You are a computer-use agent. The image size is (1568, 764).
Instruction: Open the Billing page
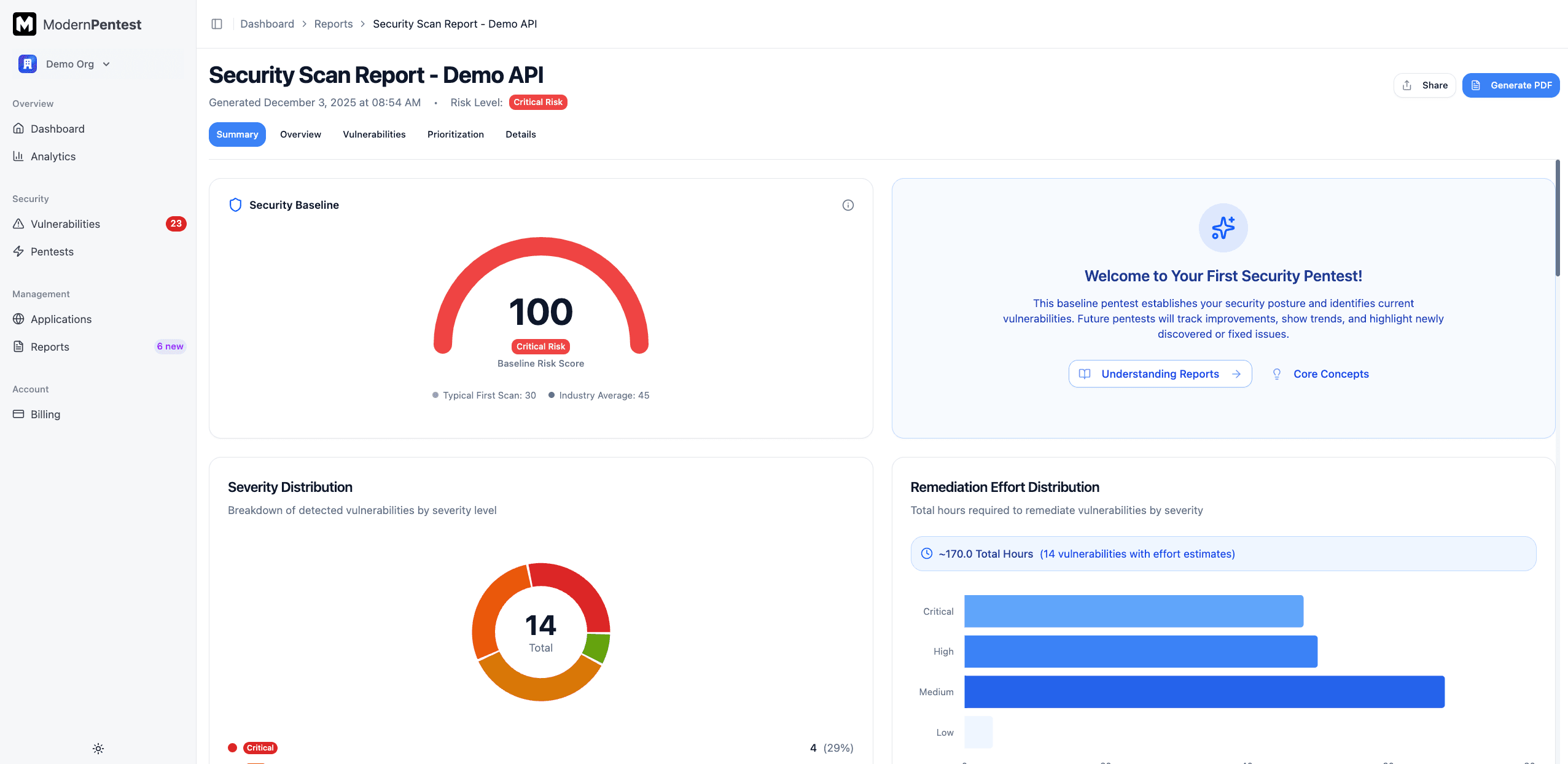tap(45, 414)
